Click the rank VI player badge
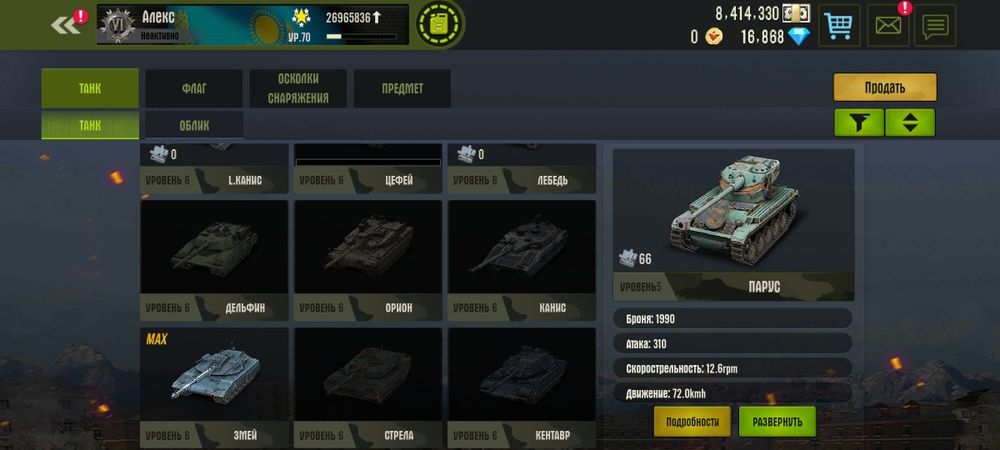The height and width of the screenshot is (450, 1000). pyautogui.click(x=118, y=25)
